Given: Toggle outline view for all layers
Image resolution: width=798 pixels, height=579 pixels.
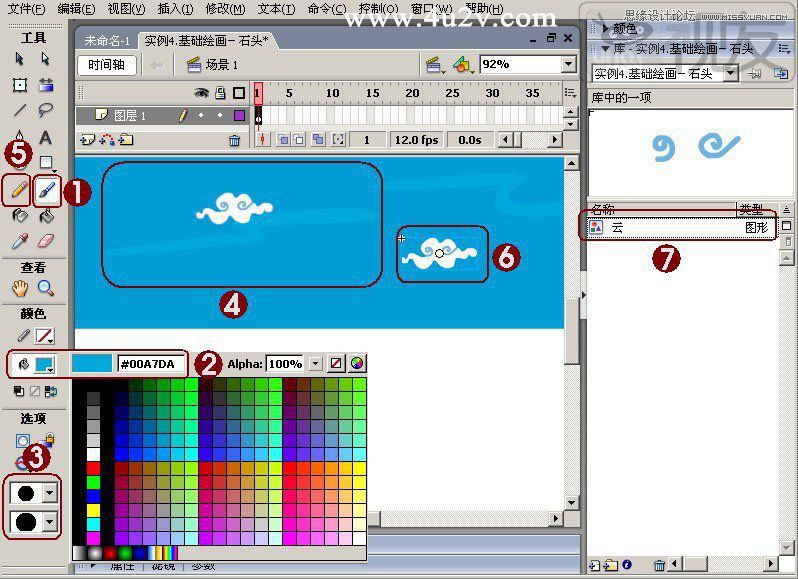Looking at the screenshot, I should click(238, 93).
